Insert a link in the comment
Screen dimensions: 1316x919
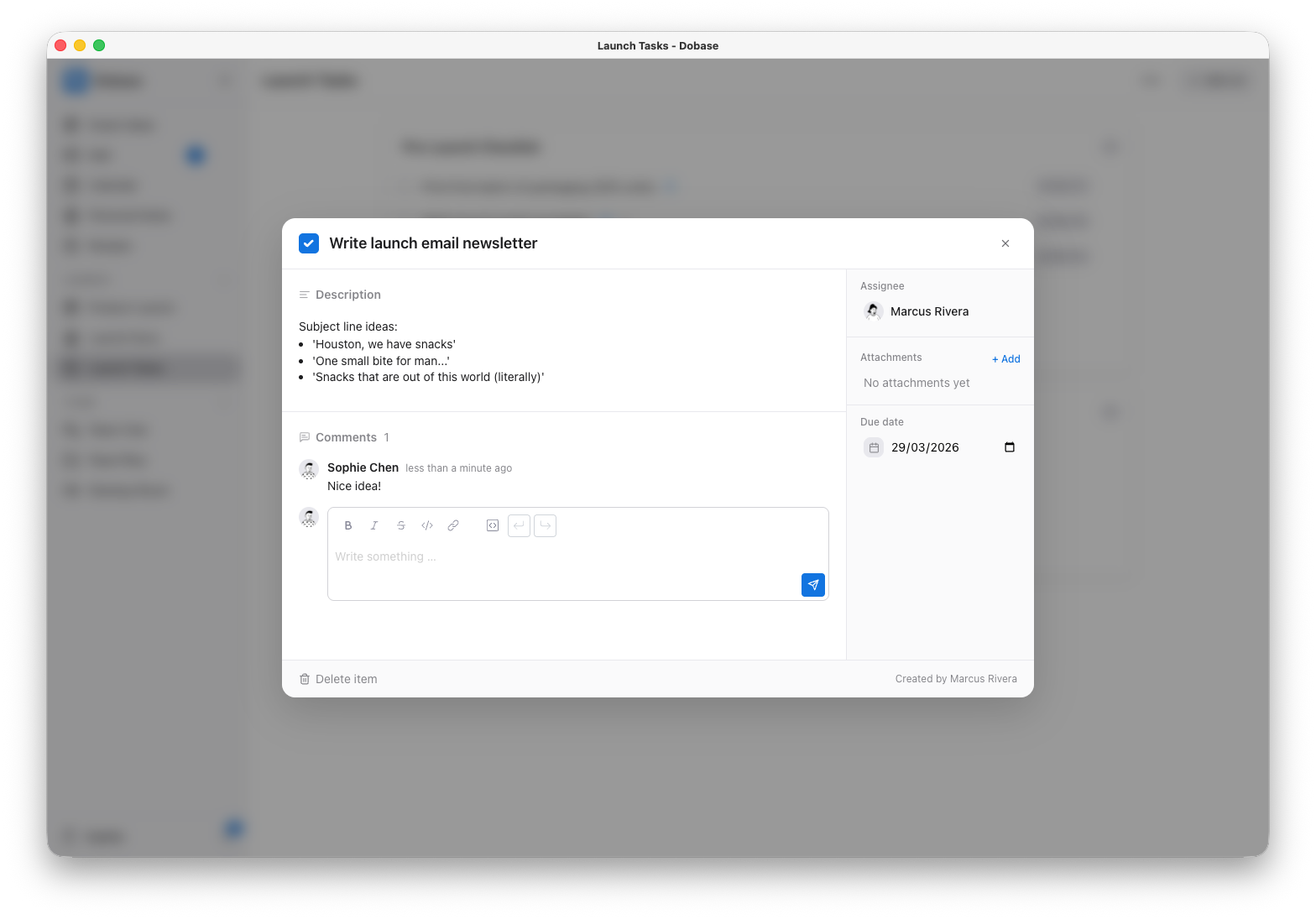click(453, 525)
